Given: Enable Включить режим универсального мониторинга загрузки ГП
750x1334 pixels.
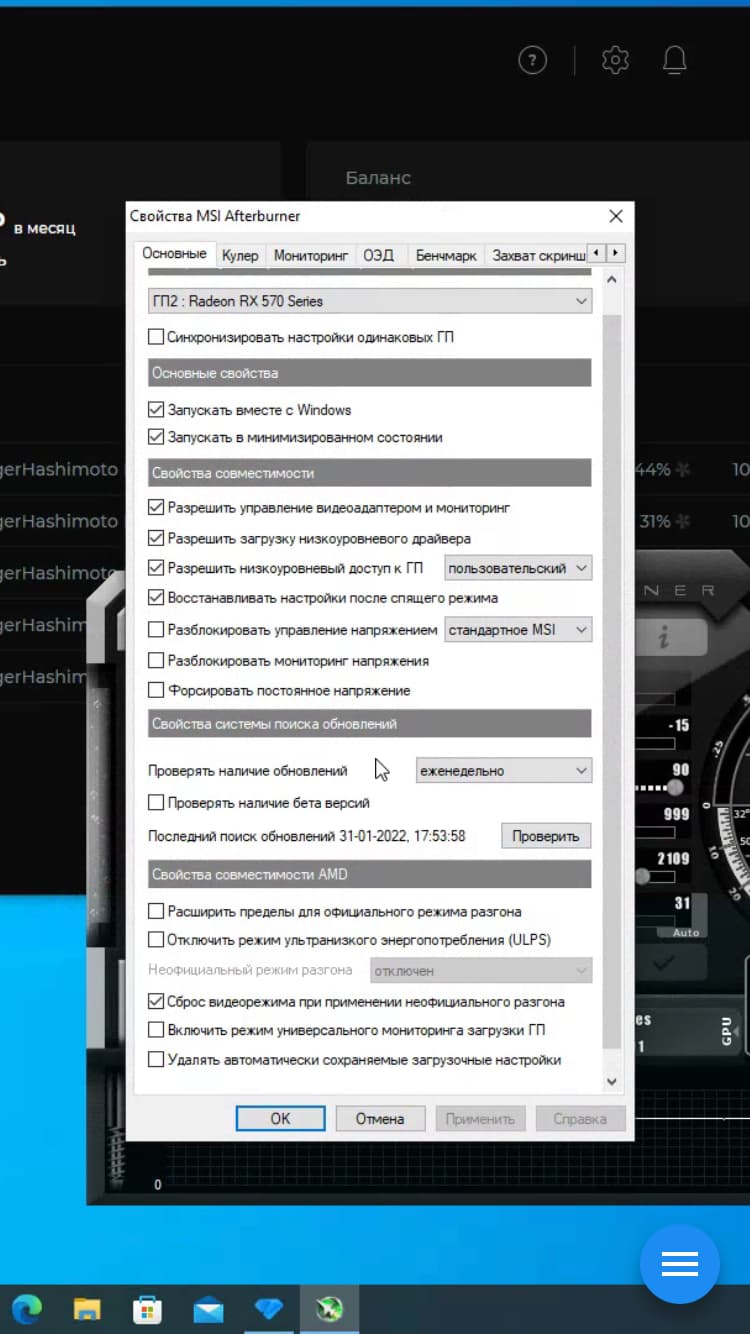Looking at the screenshot, I should 156,1029.
